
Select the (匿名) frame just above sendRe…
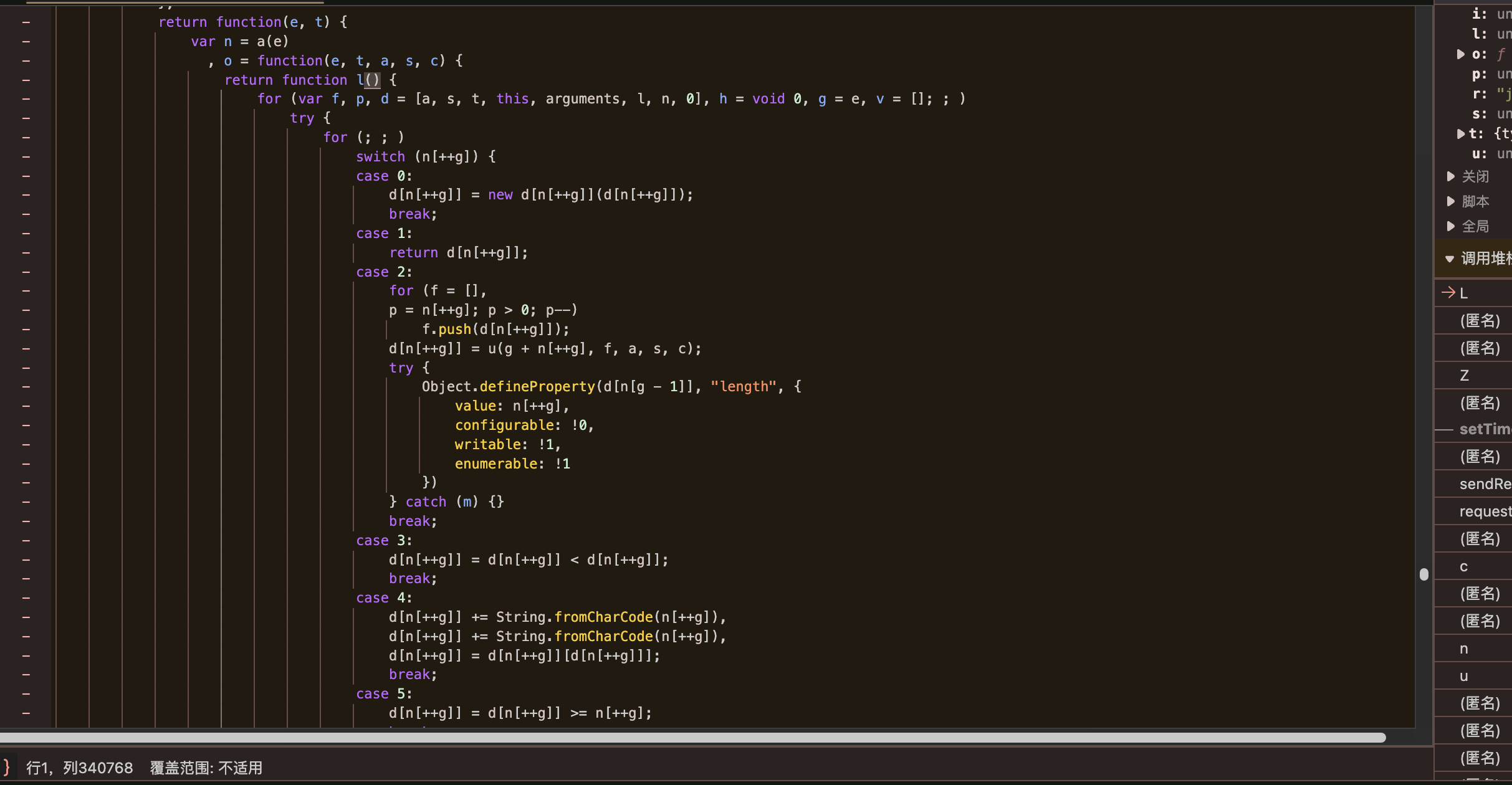[1475, 457]
